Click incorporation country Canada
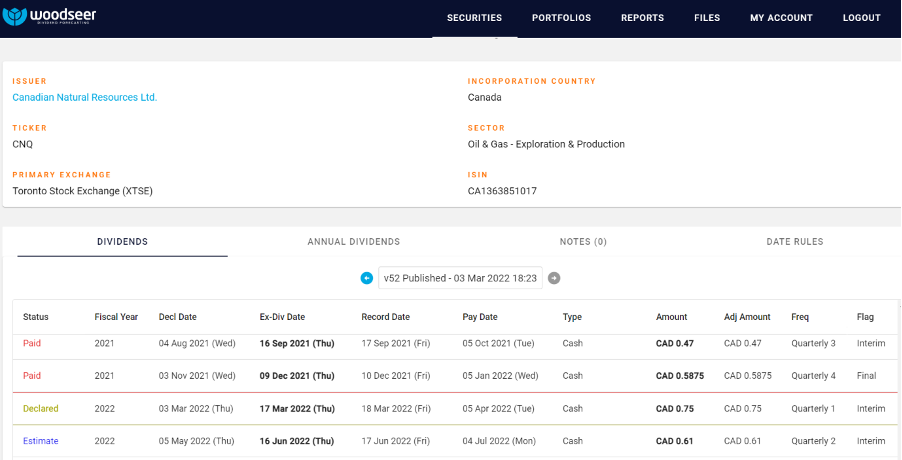Viewport: 902px width, 460px height. pyautogui.click(x=484, y=97)
